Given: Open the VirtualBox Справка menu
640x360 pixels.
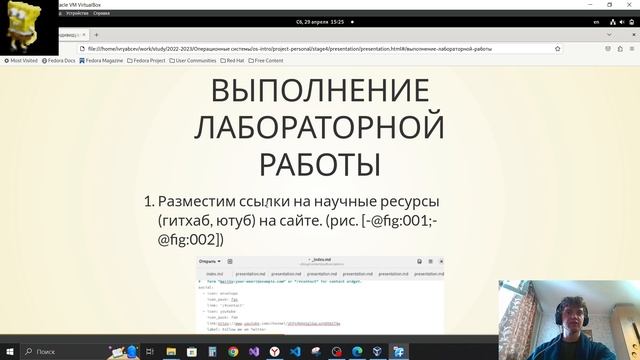Looking at the screenshot, I should coord(101,13).
